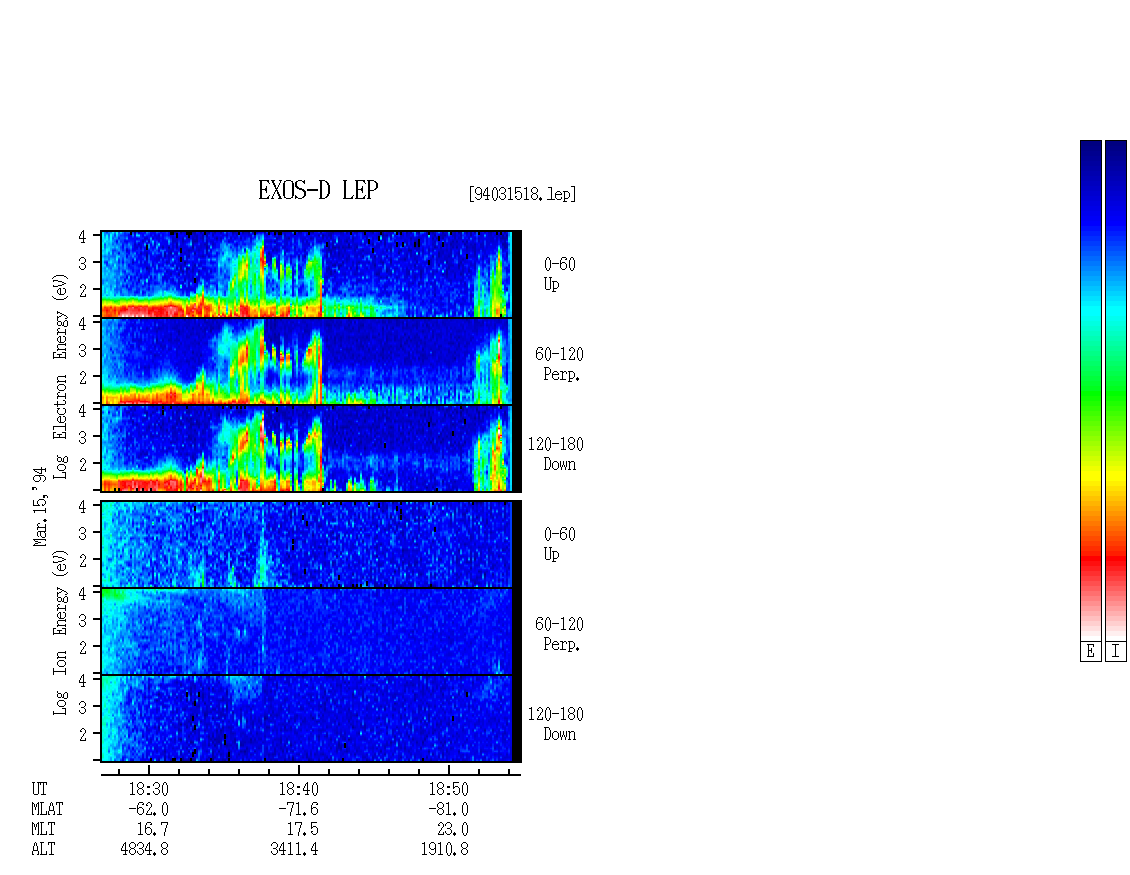Click the UT row header

(40, 789)
